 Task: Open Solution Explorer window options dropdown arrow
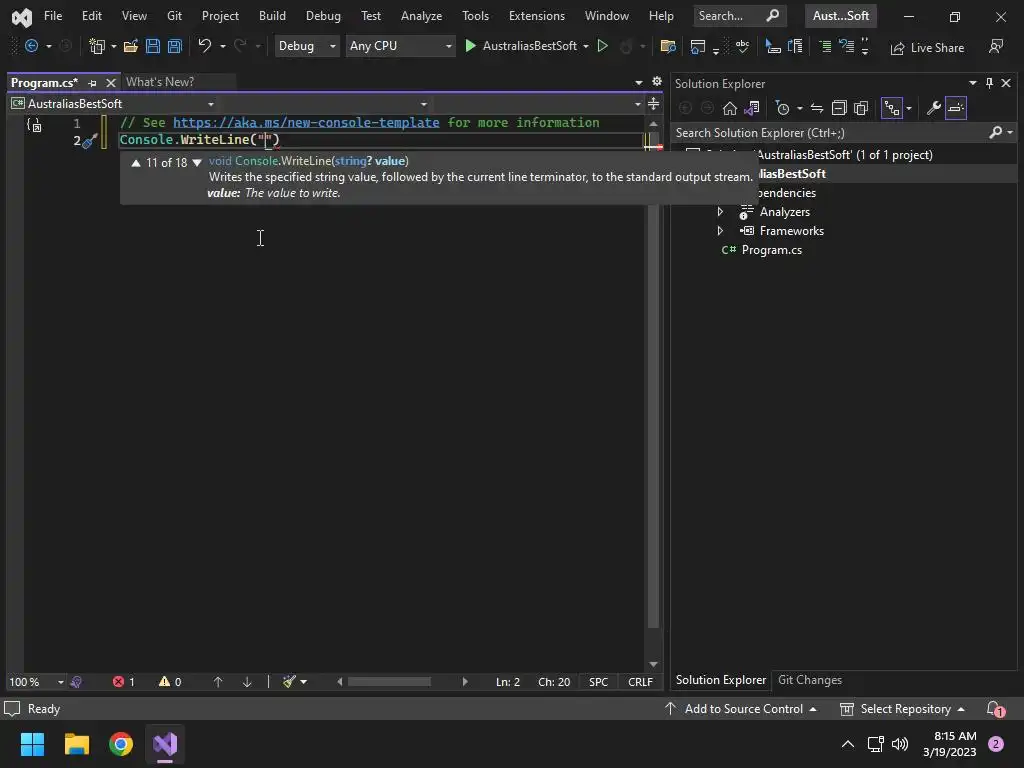pos(972,83)
